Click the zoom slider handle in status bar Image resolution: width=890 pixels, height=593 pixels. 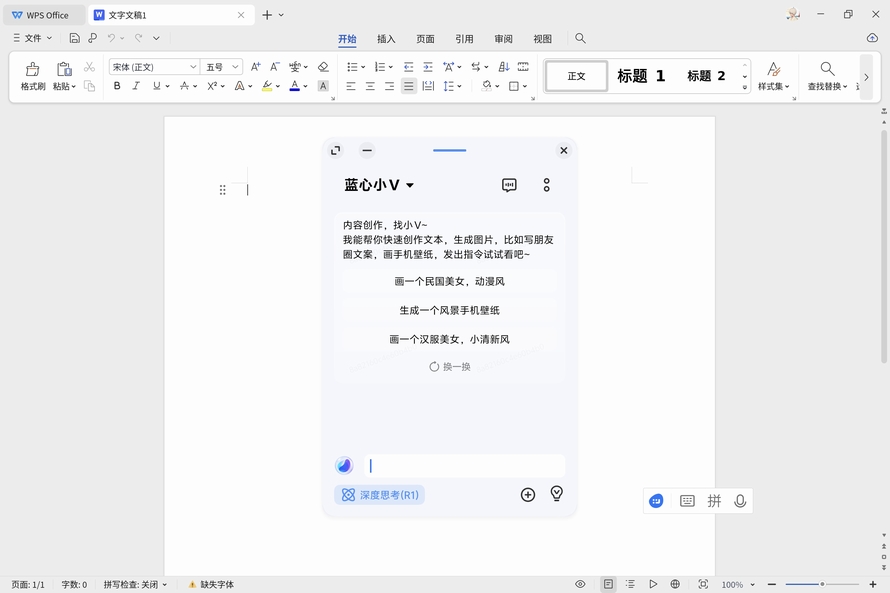pyautogui.click(x=822, y=584)
